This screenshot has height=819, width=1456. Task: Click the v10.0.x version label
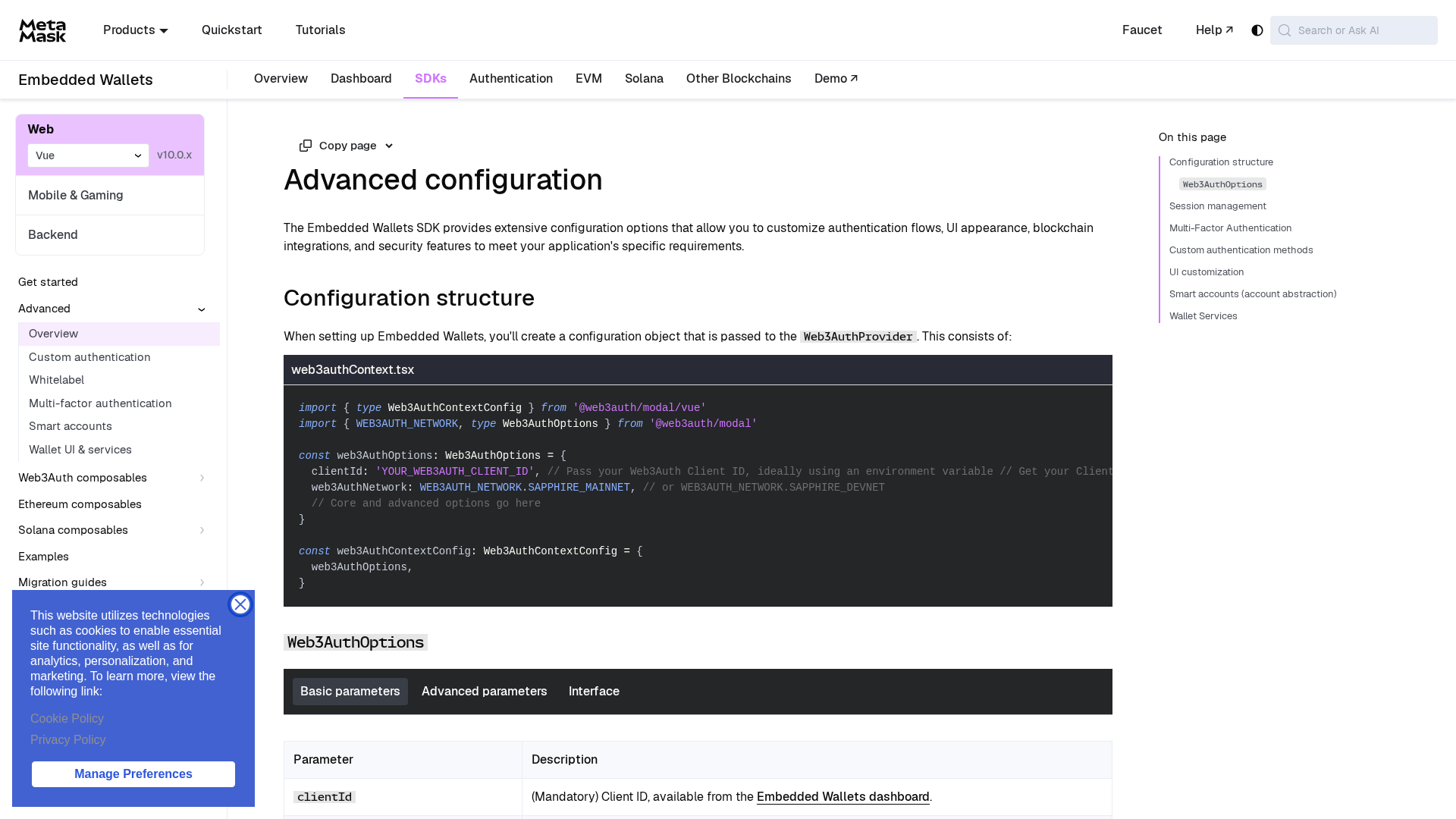pos(174,155)
